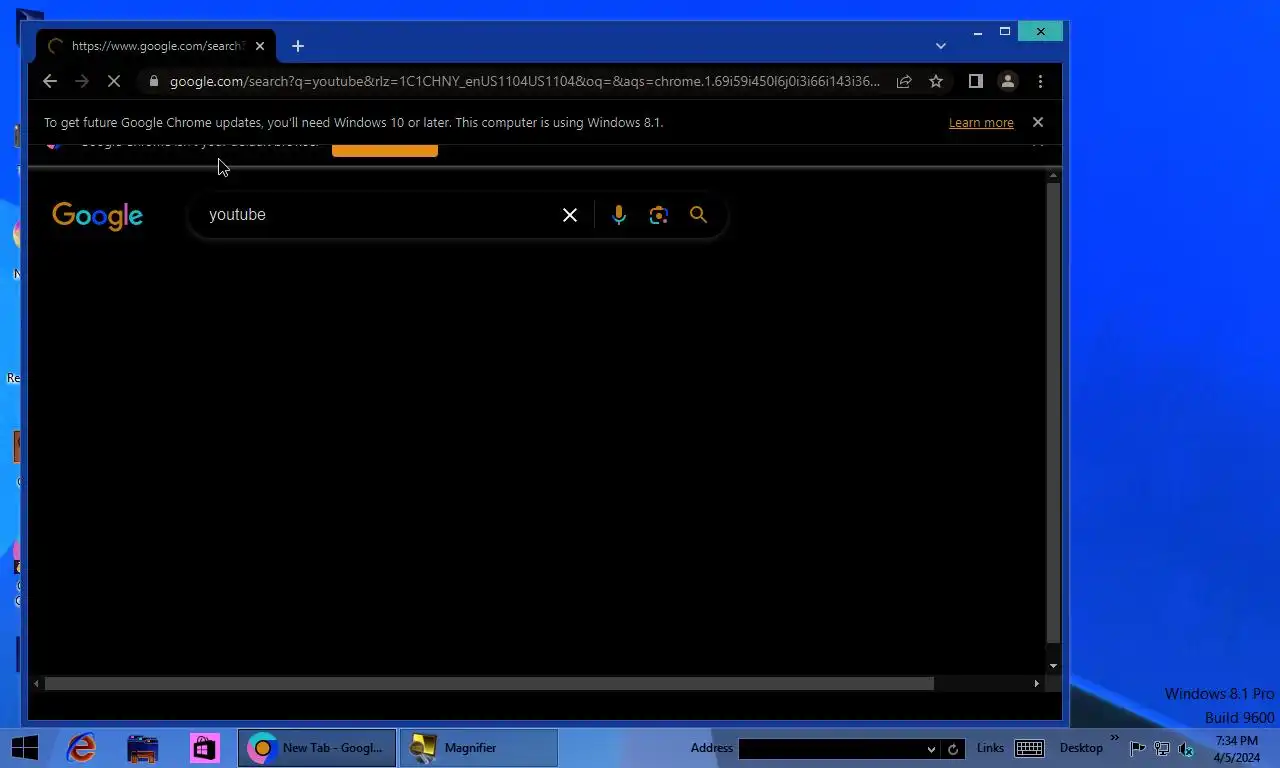Toggle the Chrome side panel
The width and height of the screenshot is (1280, 768).
(976, 81)
